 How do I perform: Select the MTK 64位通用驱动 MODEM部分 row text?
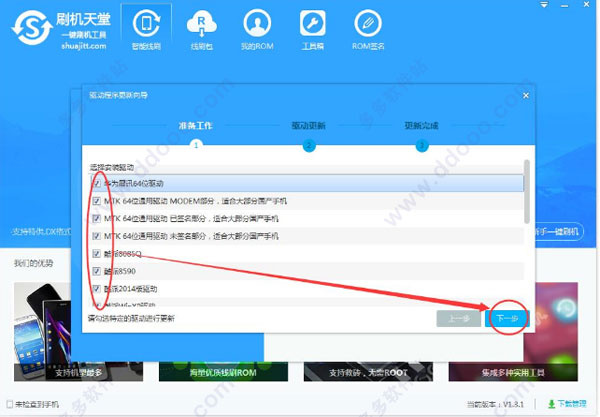tap(195, 201)
